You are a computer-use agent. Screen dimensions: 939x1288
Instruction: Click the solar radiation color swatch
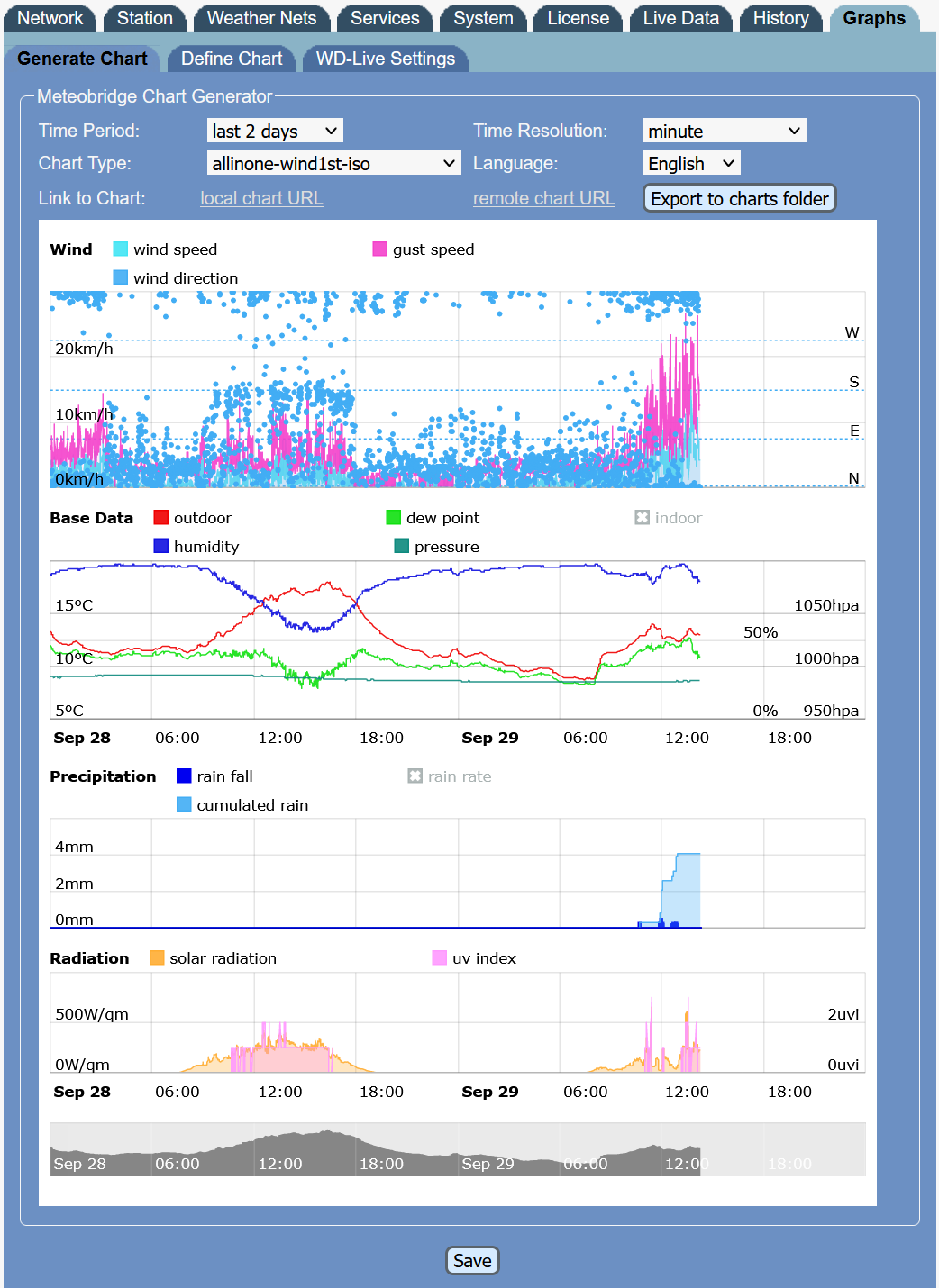tap(157, 958)
